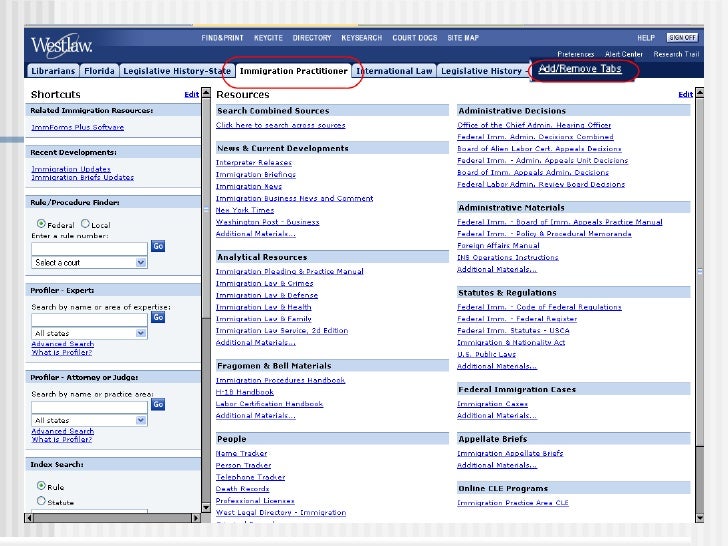Screen dimensions: 728x546
Task: Click the Westlaw logo
Action: pyautogui.click(x=61, y=46)
